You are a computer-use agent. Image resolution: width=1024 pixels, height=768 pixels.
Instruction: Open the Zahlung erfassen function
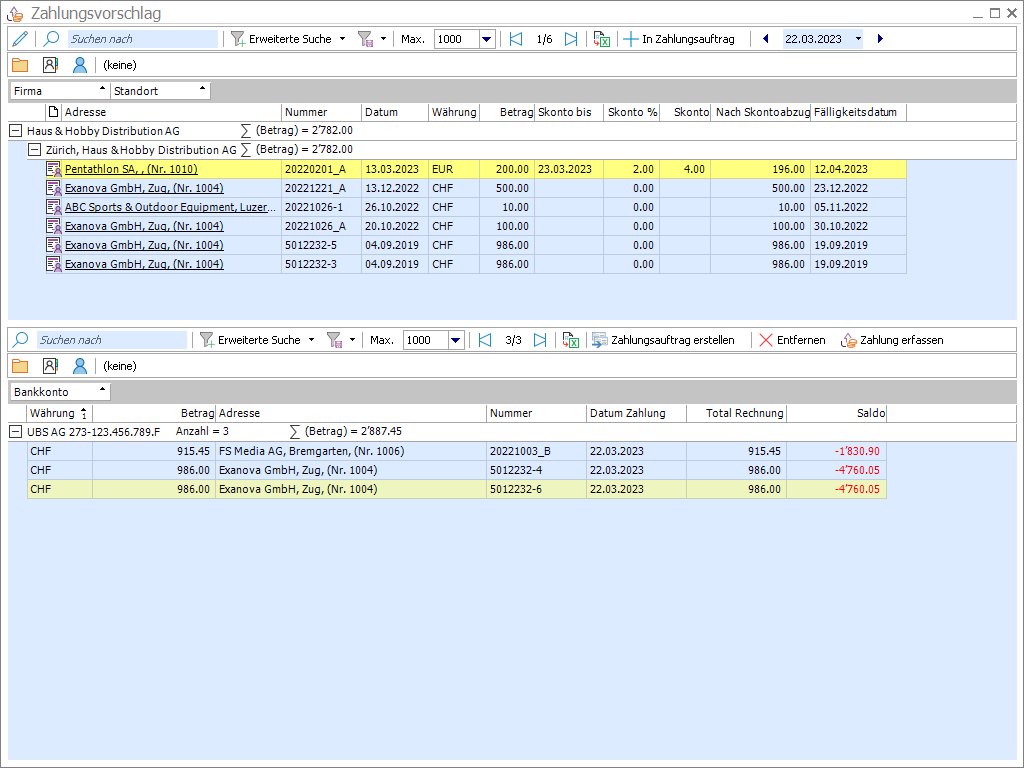tap(892, 340)
